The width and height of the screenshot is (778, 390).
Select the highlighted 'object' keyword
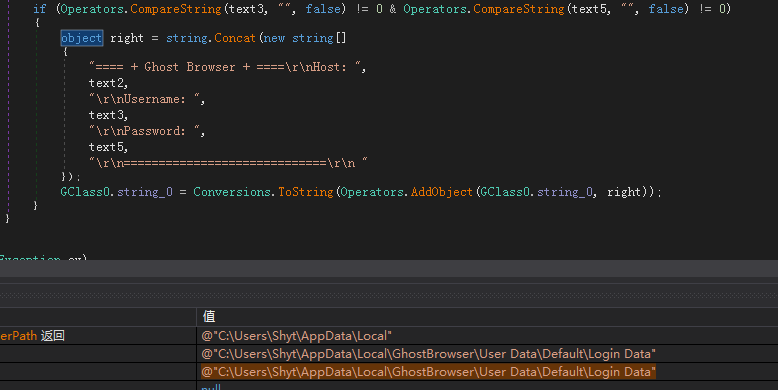coord(82,38)
